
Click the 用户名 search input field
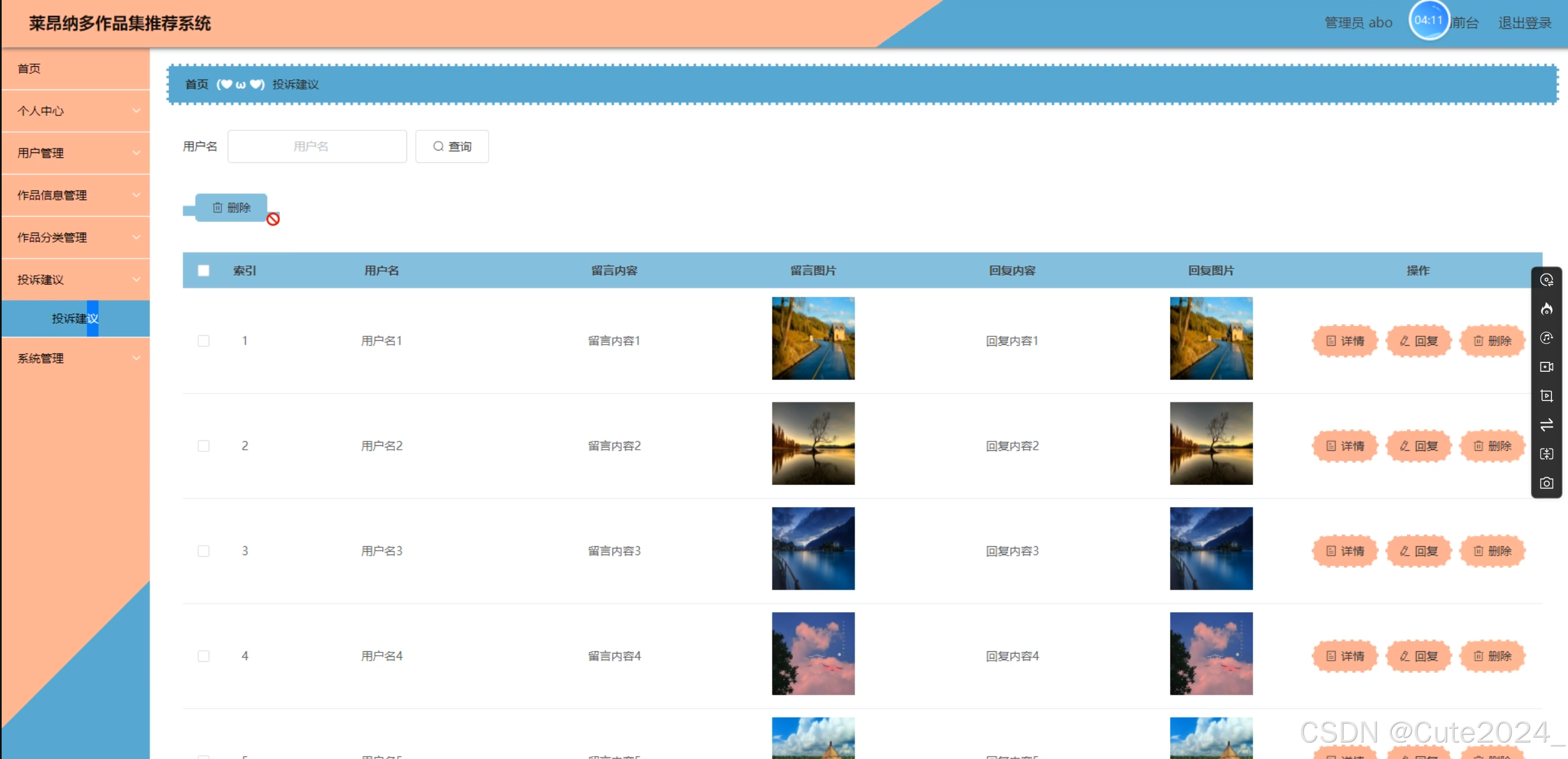[316, 146]
